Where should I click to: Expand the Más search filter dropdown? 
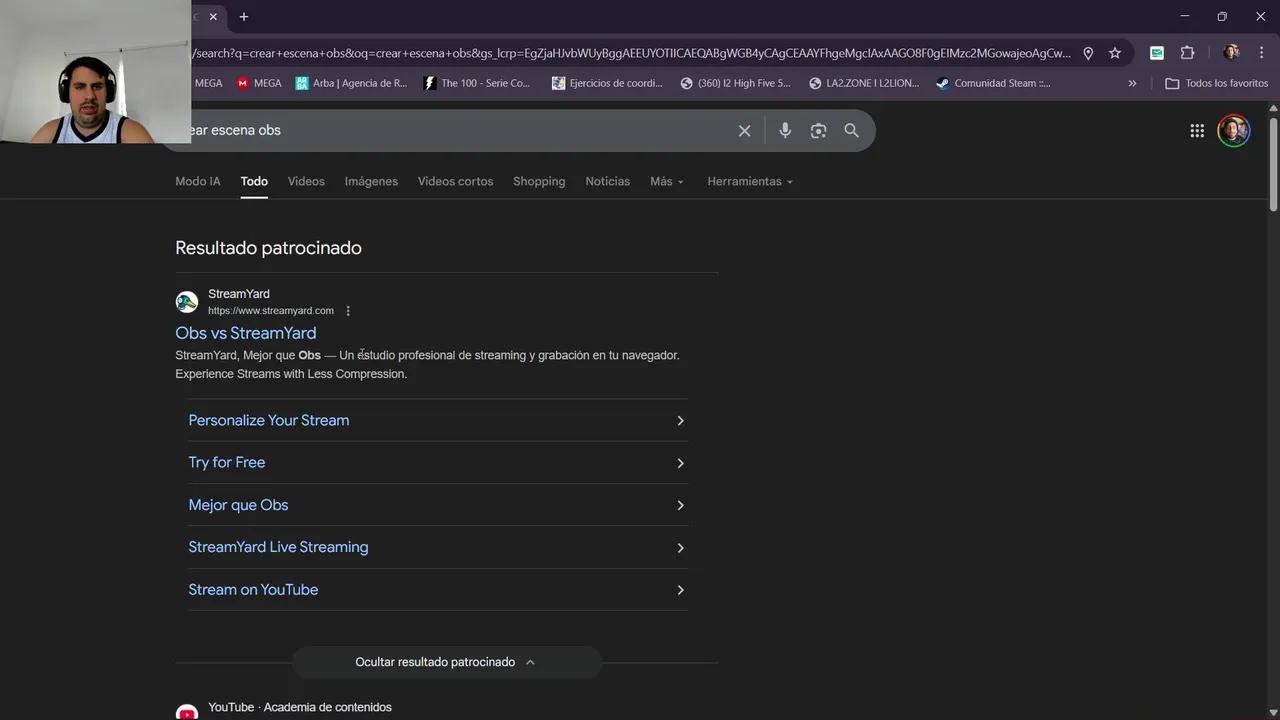click(x=667, y=182)
